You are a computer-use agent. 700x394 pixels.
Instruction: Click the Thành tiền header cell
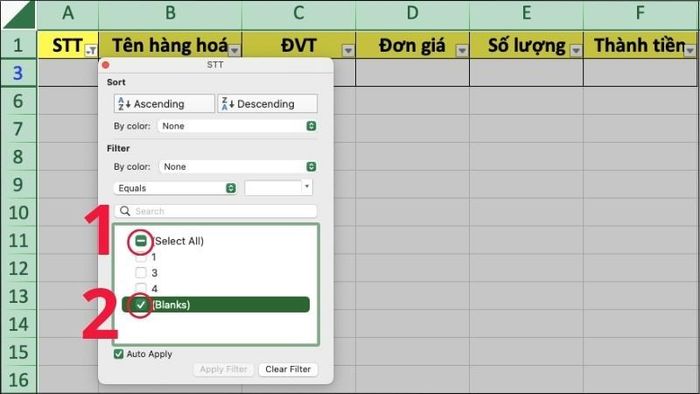pyautogui.click(x=640, y=45)
